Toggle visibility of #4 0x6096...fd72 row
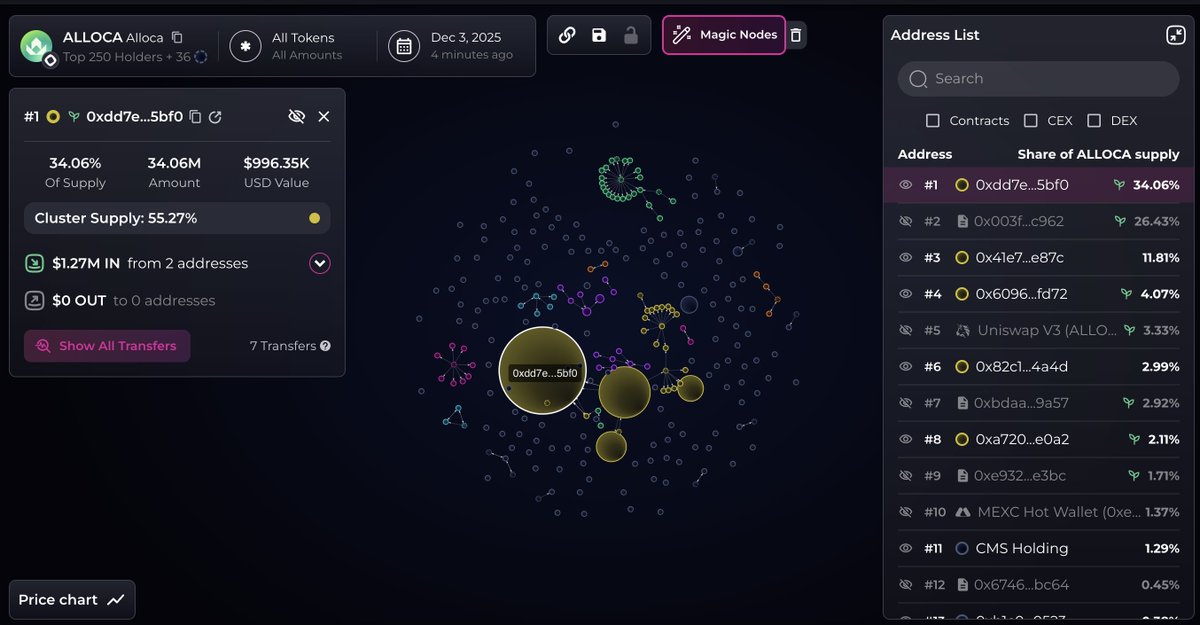This screenshot has height=625, width=1200. click(906, 294)
